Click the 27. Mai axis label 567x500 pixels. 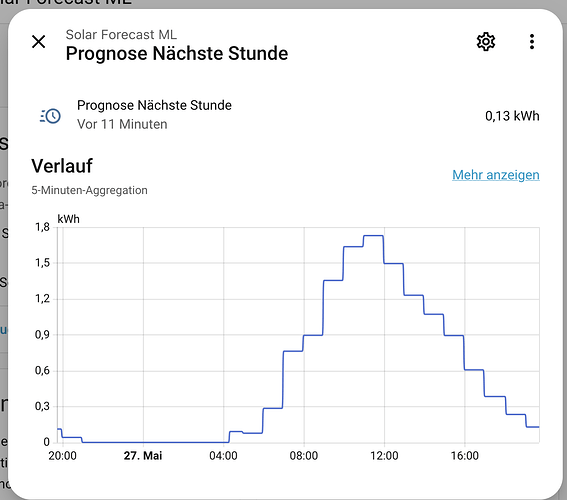(143, 456)
